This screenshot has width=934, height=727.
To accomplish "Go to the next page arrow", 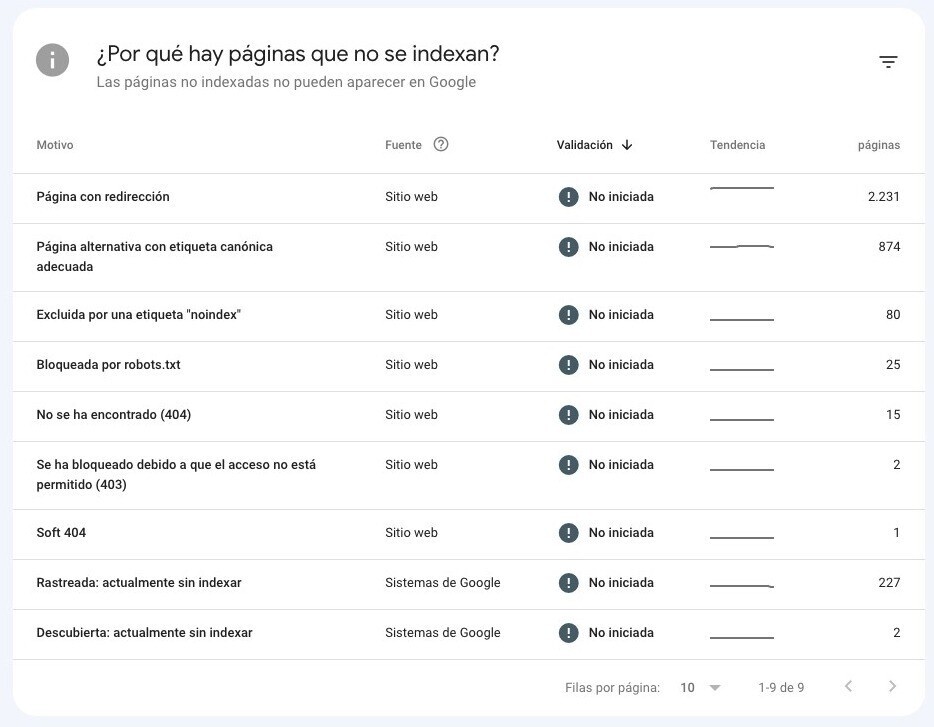I will pos(892,687).
